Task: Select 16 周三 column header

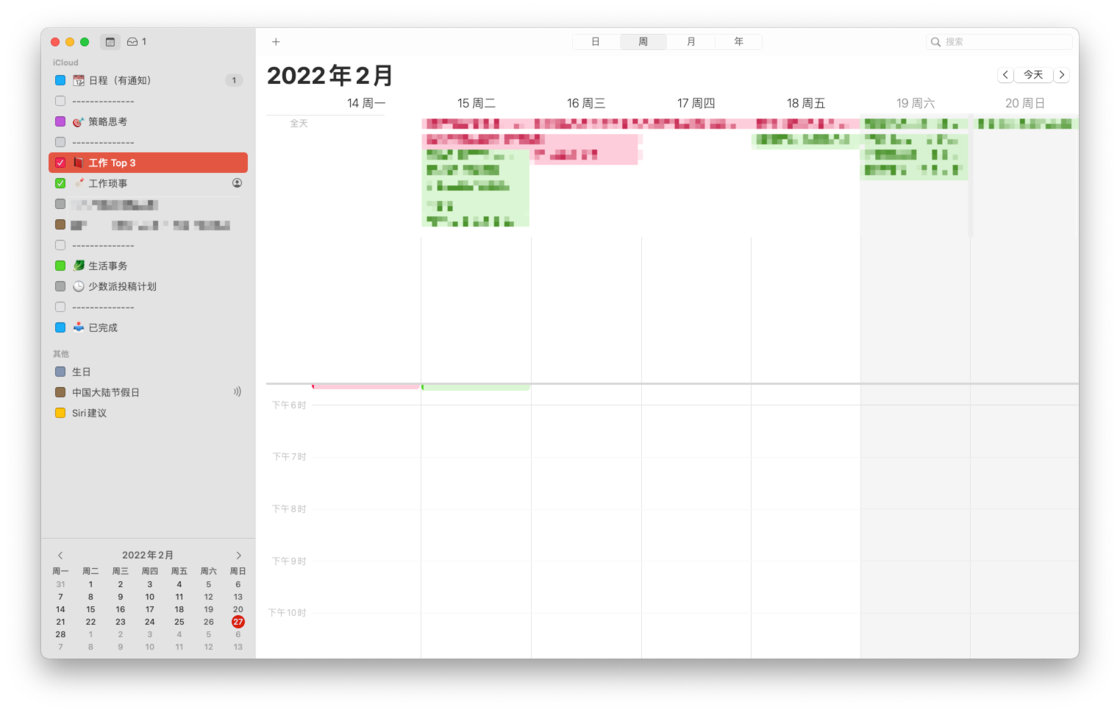Action: [586, 104]
